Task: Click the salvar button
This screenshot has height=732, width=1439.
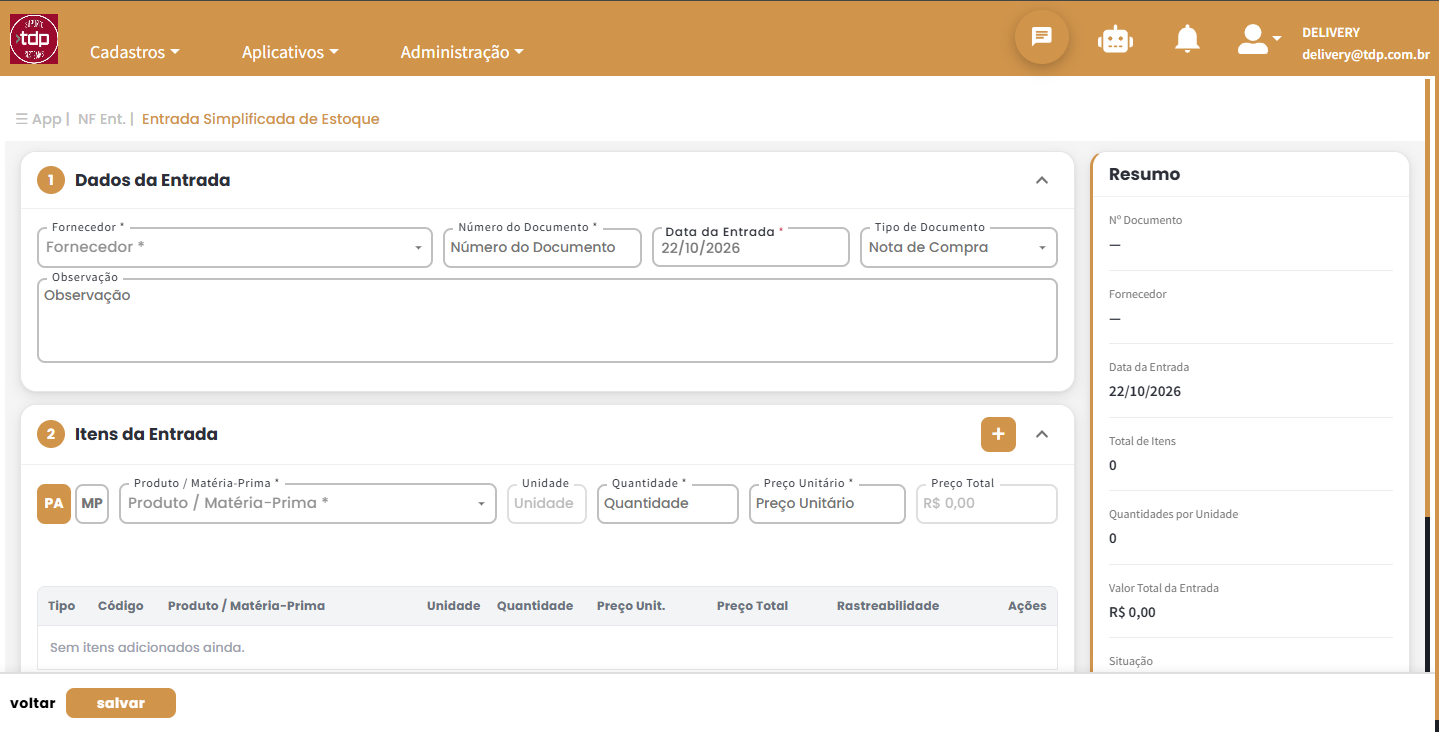Action: [x=121, y=703]
